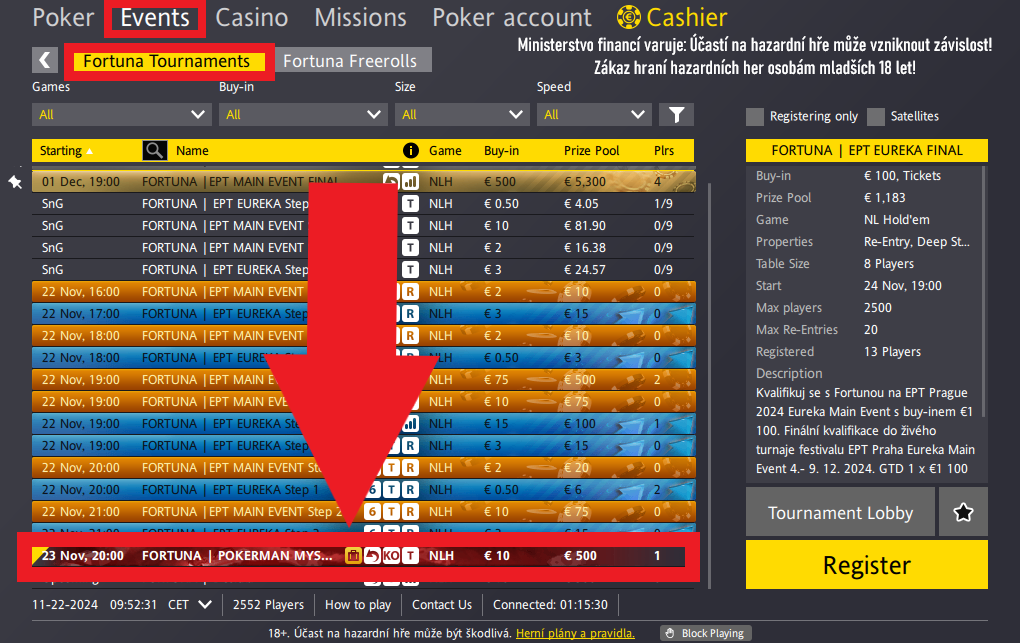Click the T icon in the €2 SnG row
Image resolution: width=1020 pixels, height=643 pixels.
pos(410,248)
